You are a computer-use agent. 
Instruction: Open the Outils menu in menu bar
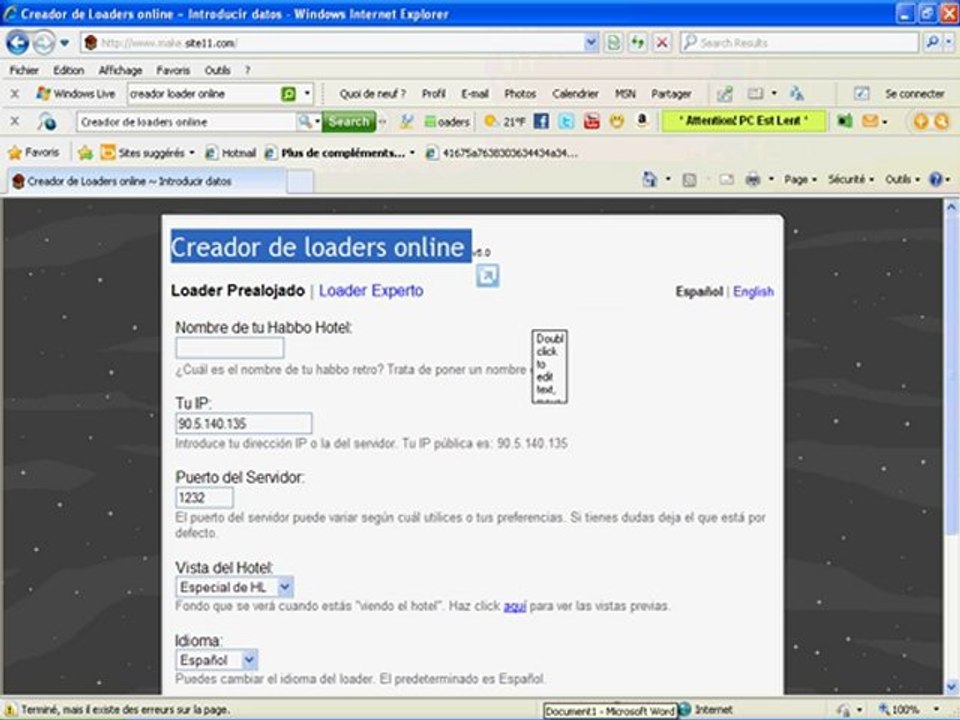coord(217,70)
